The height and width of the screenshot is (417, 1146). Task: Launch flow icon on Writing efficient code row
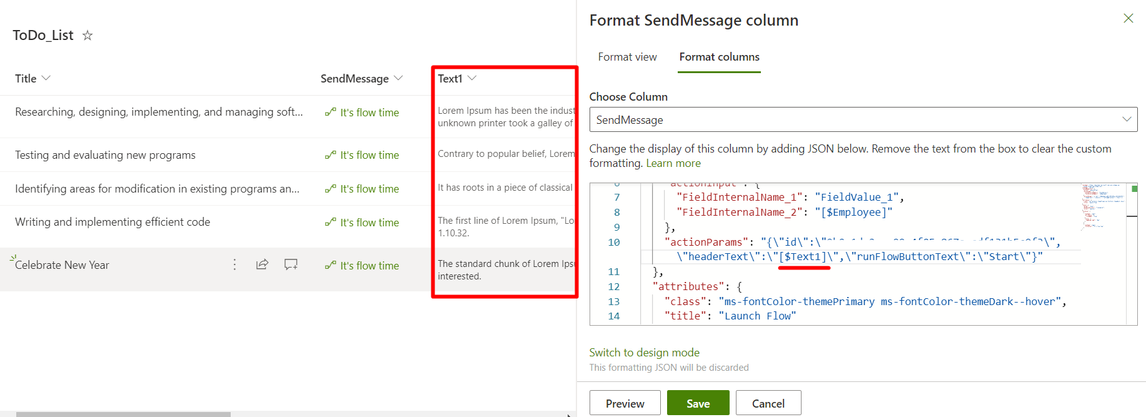pos(330,222)
